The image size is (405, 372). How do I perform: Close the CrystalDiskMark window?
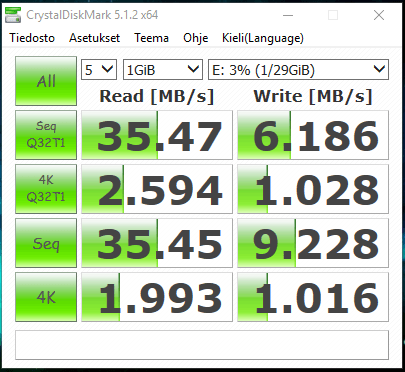(x=379, y=15)
